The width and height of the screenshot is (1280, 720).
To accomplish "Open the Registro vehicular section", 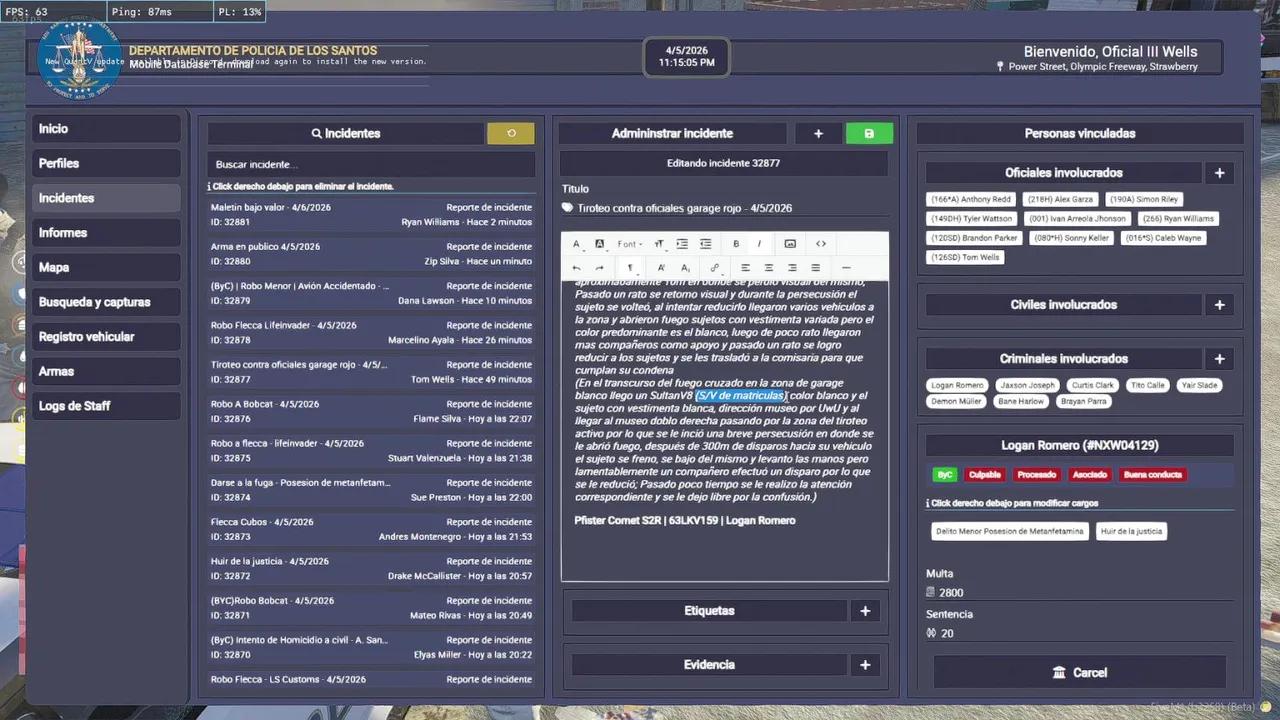I will [106, 337].
